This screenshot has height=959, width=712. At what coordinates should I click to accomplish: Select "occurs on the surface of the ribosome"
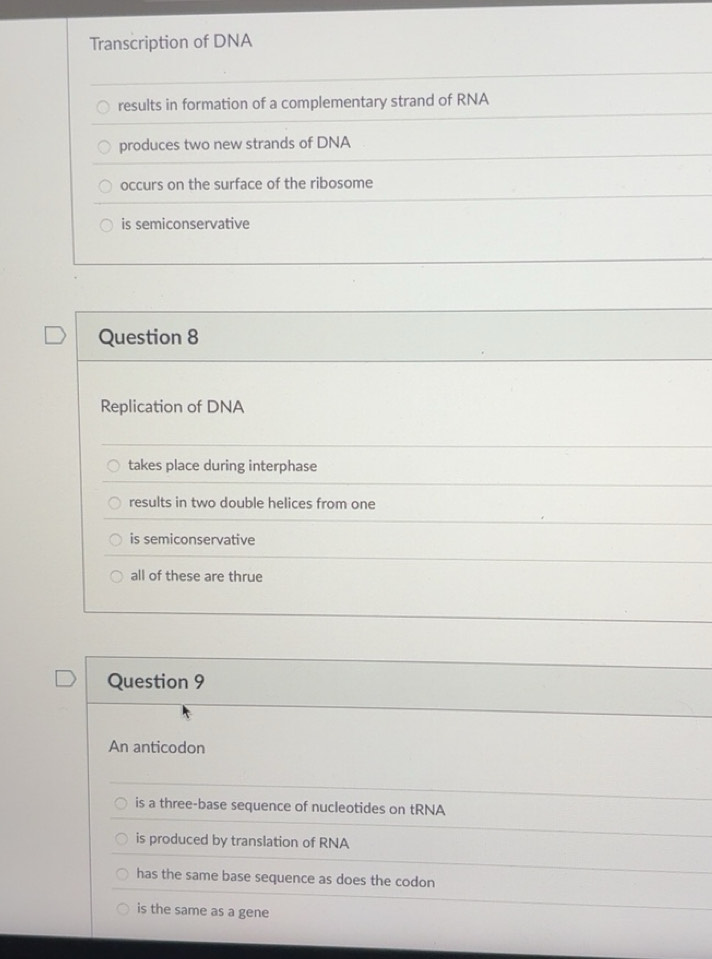(105, 185)
